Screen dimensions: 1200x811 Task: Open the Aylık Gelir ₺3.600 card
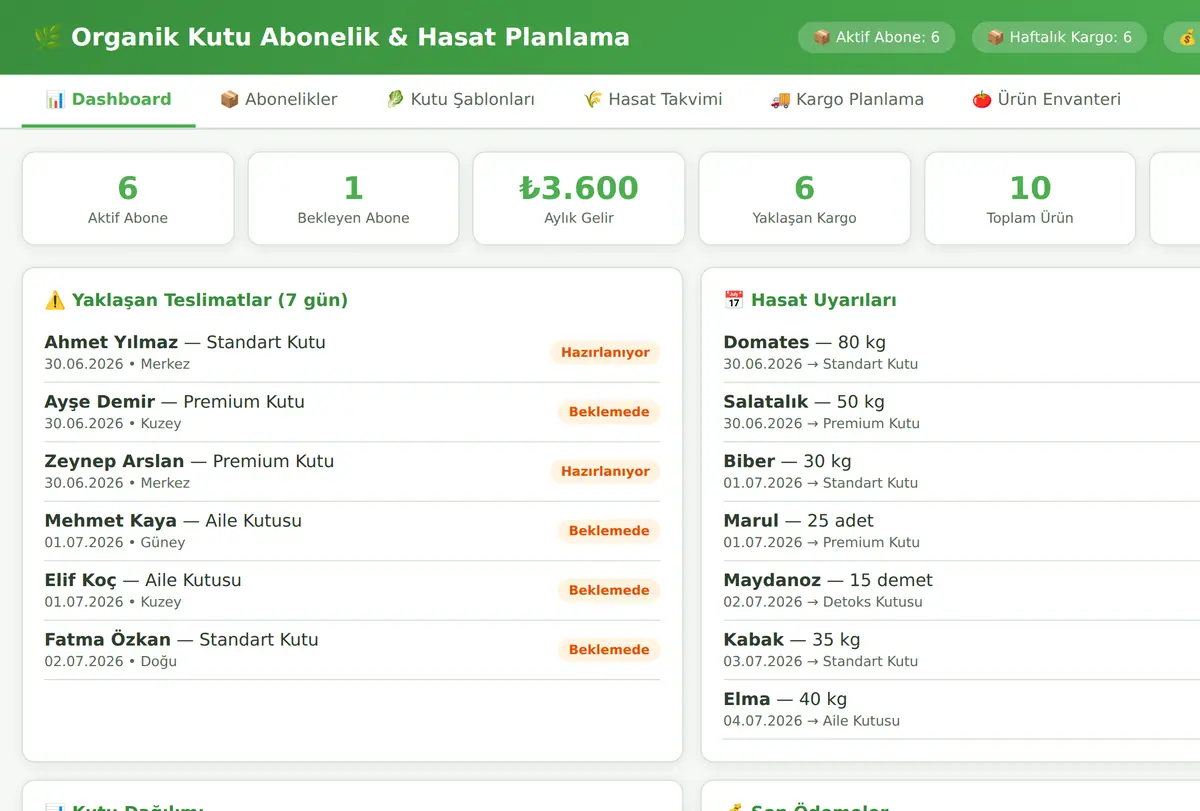[x=579, y=198]
